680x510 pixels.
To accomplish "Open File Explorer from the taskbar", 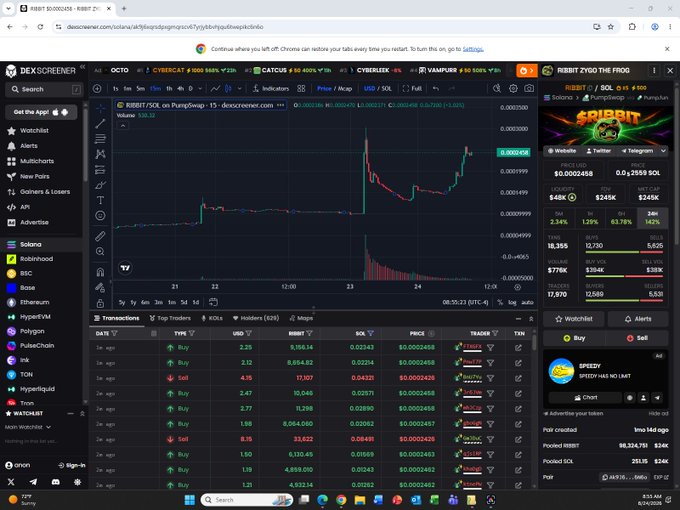I will point(360,500).
